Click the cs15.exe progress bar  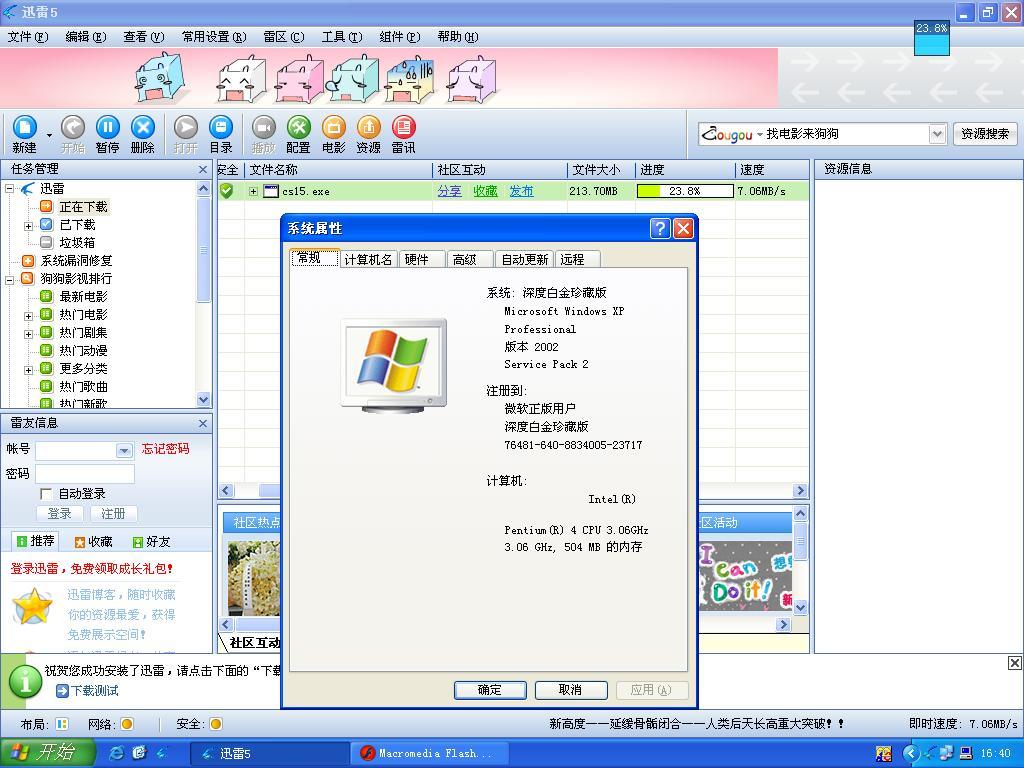point(684,191)
